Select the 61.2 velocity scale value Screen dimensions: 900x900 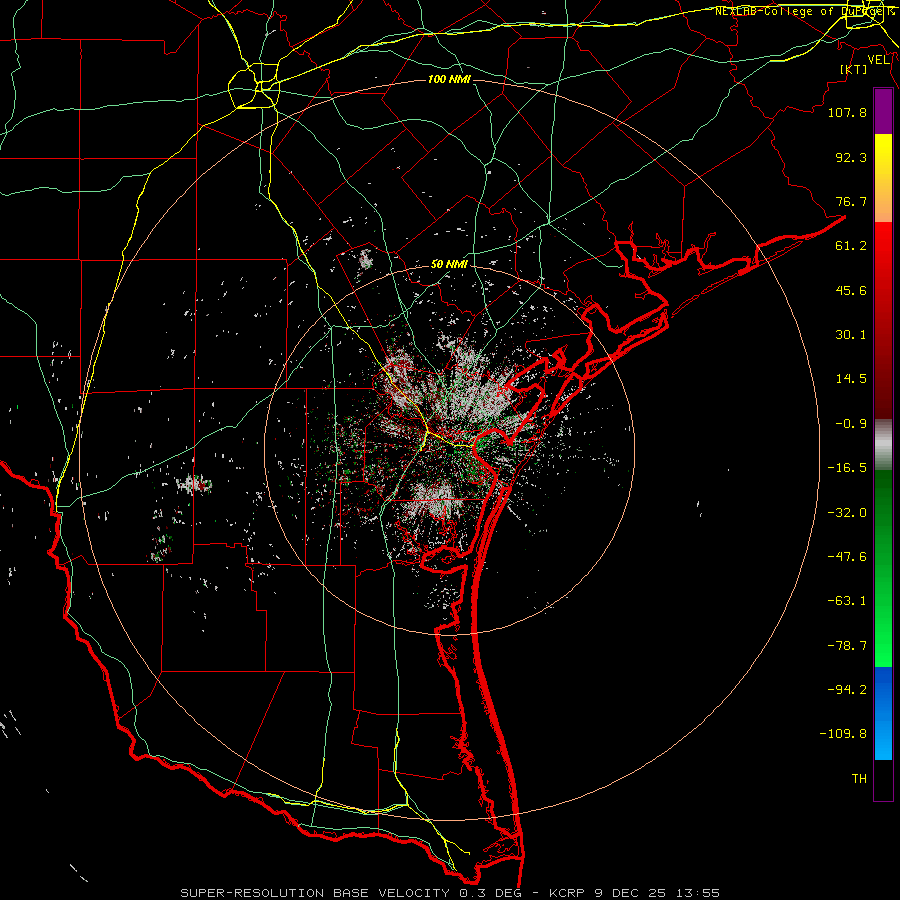click(x=851, y=246)
